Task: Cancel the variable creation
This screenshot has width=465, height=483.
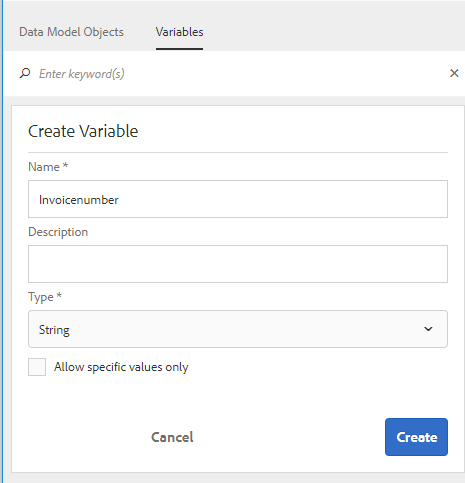Action: click(x=172, y=437)
